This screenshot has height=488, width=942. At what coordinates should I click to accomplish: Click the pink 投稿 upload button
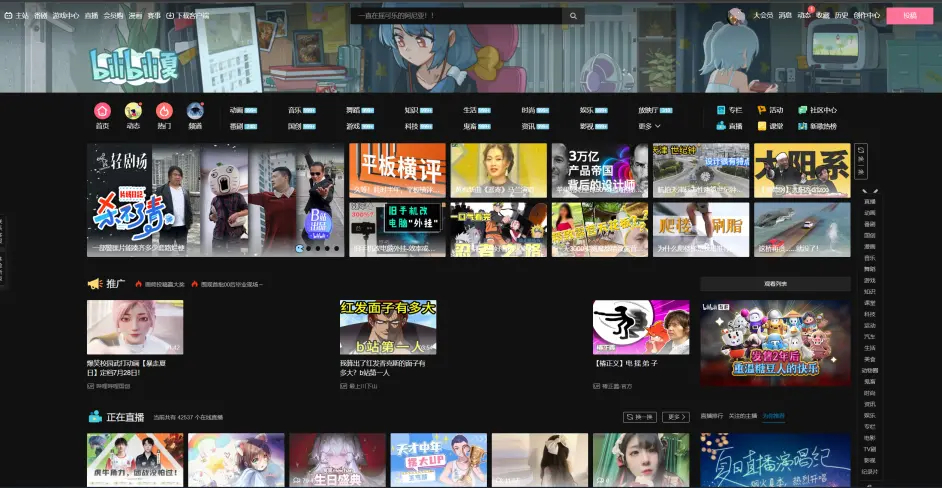pyautogui.click(x=909, y=16)
